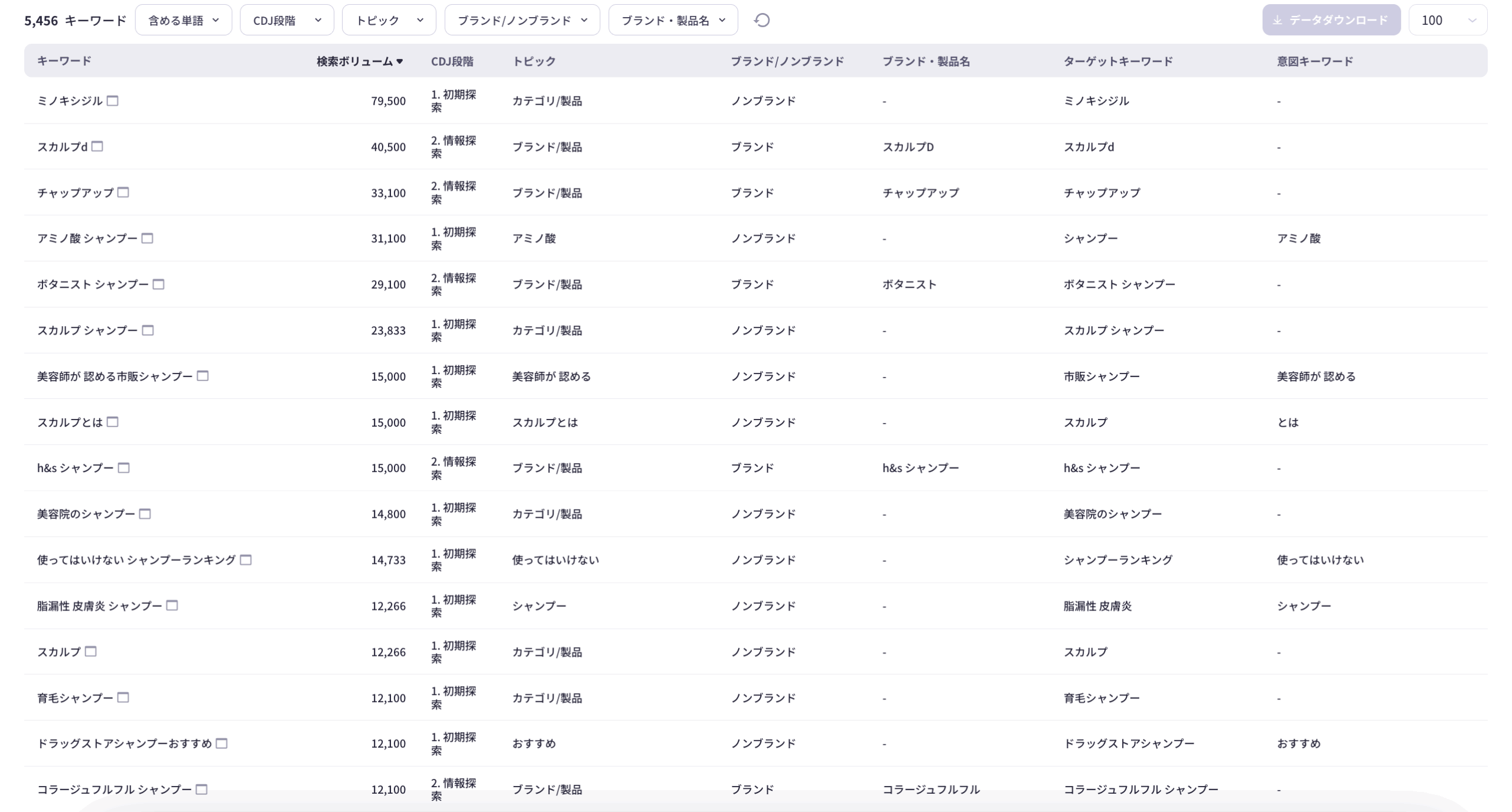1512x812 pixels.
Task: Open the window icon beside ボタニスト シャンプー
Action: (x=158, y=284)
